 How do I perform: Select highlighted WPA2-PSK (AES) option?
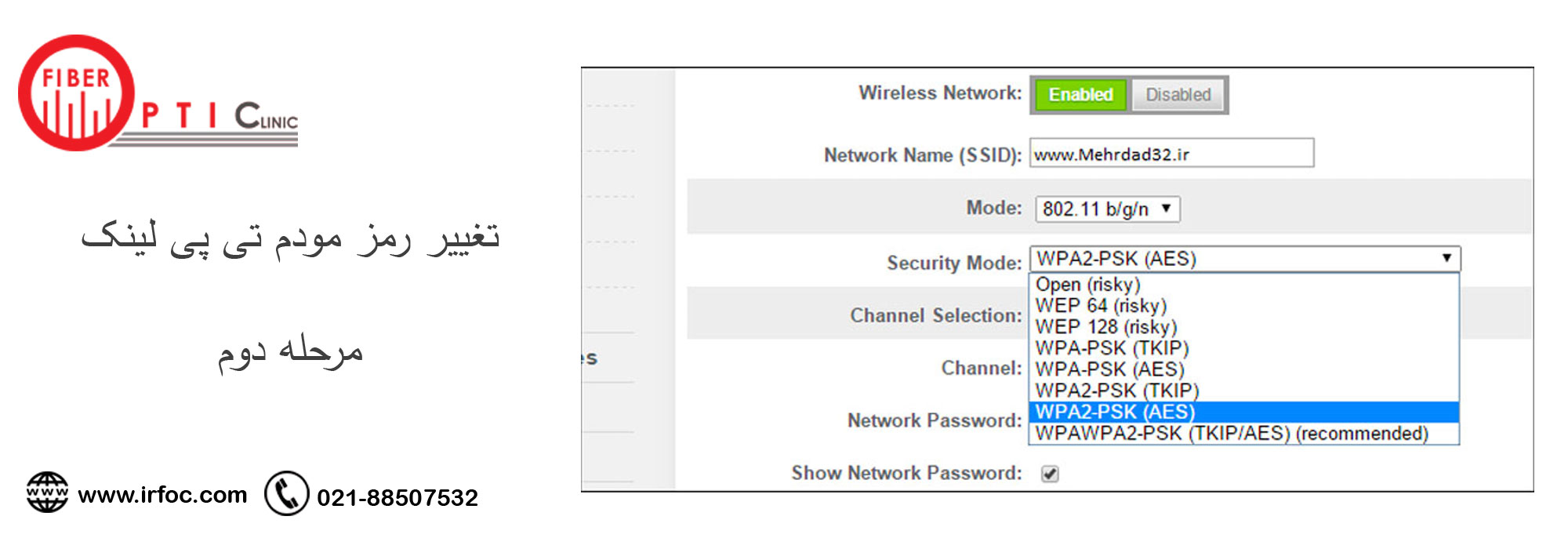coord(1115,412)
